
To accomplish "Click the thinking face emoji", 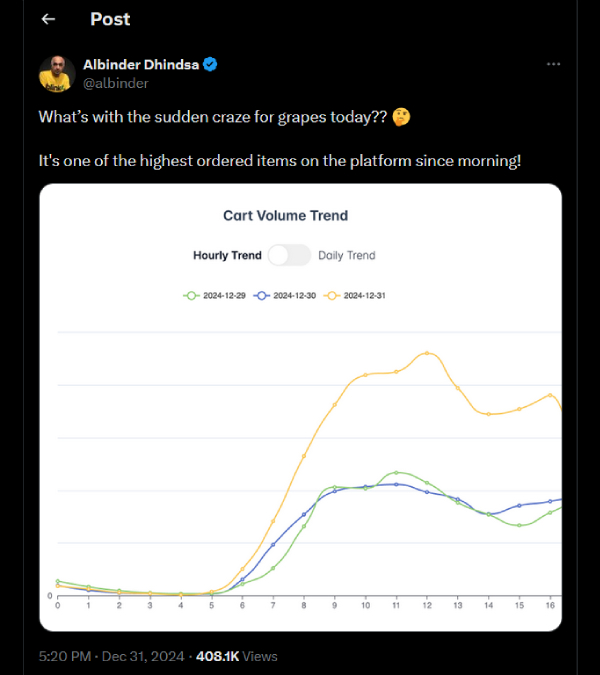I will tap(402, 117).
